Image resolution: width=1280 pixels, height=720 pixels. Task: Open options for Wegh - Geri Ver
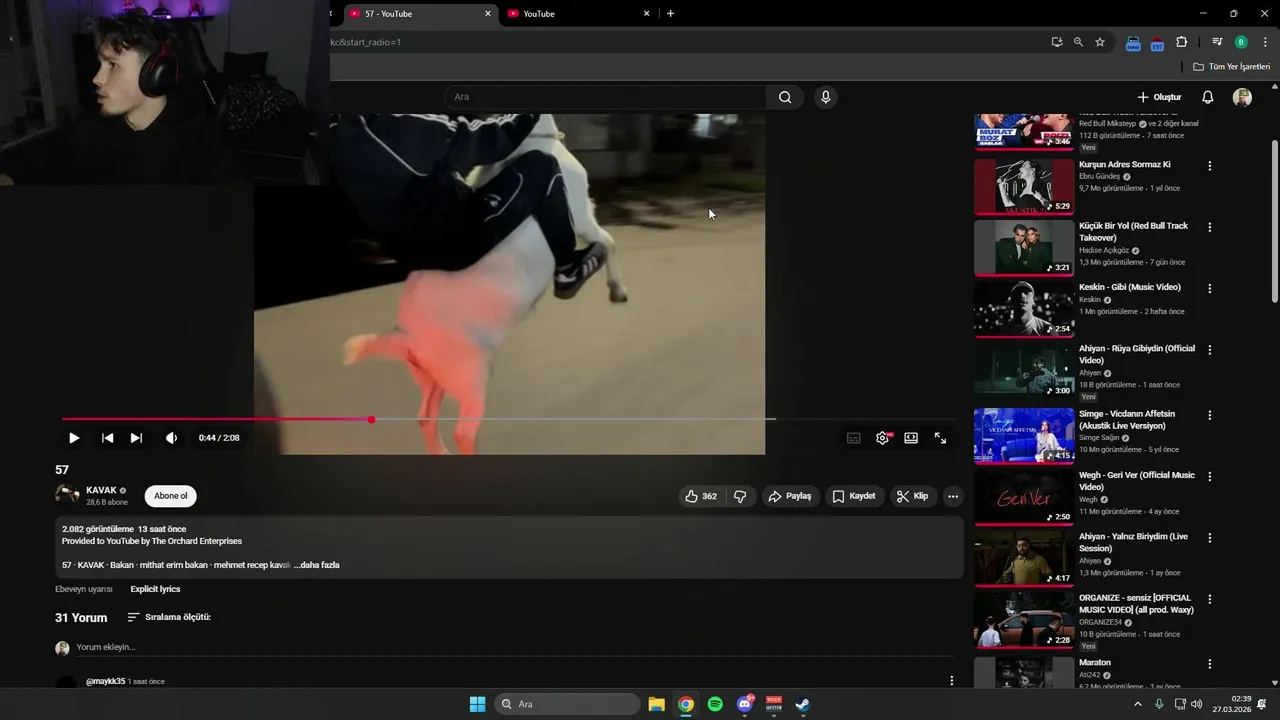[x=1210, y=477]
